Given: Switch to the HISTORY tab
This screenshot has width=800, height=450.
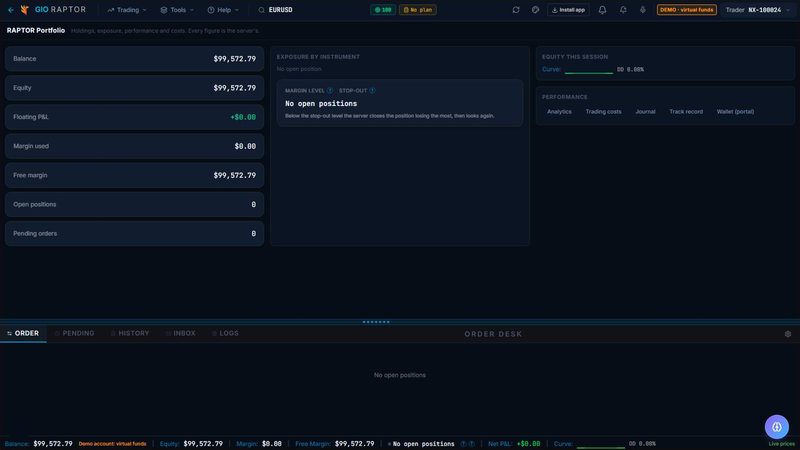Looking at the screenshot, I should [x=130, y=333].
